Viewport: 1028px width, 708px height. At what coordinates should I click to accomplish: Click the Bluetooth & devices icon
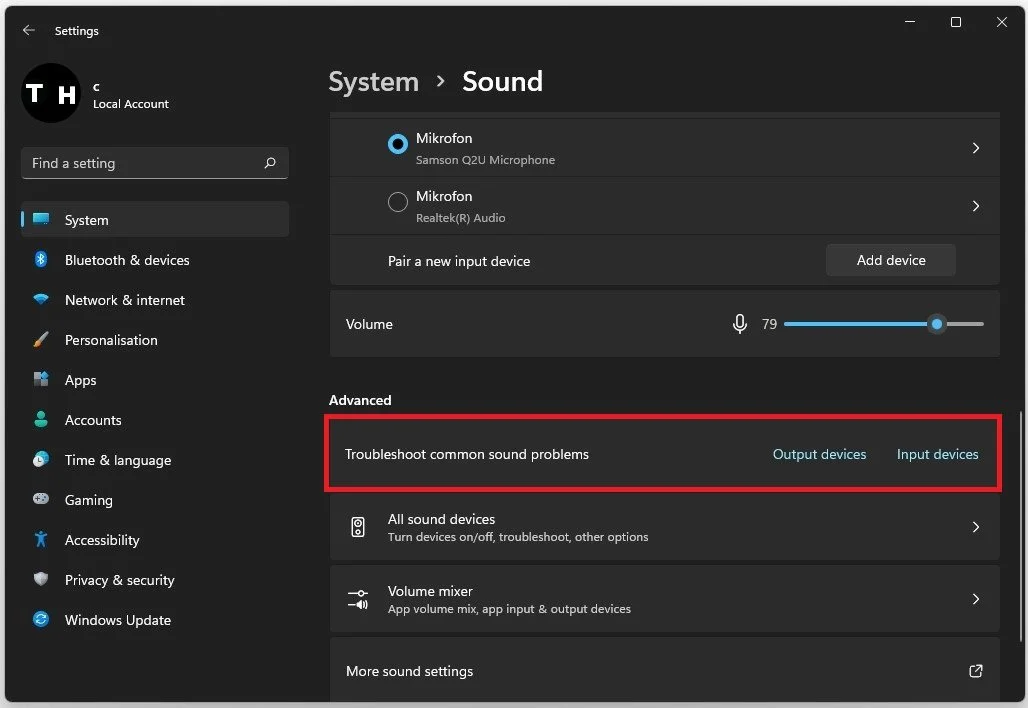tap(41, 260)
